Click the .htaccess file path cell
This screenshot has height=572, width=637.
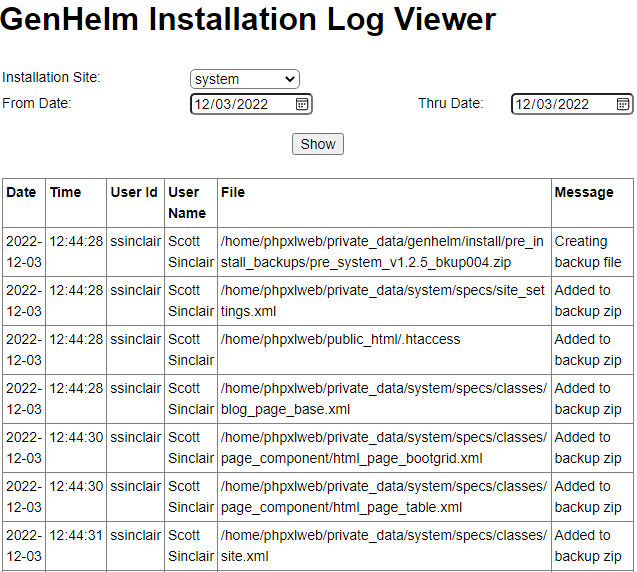(341, 339)
